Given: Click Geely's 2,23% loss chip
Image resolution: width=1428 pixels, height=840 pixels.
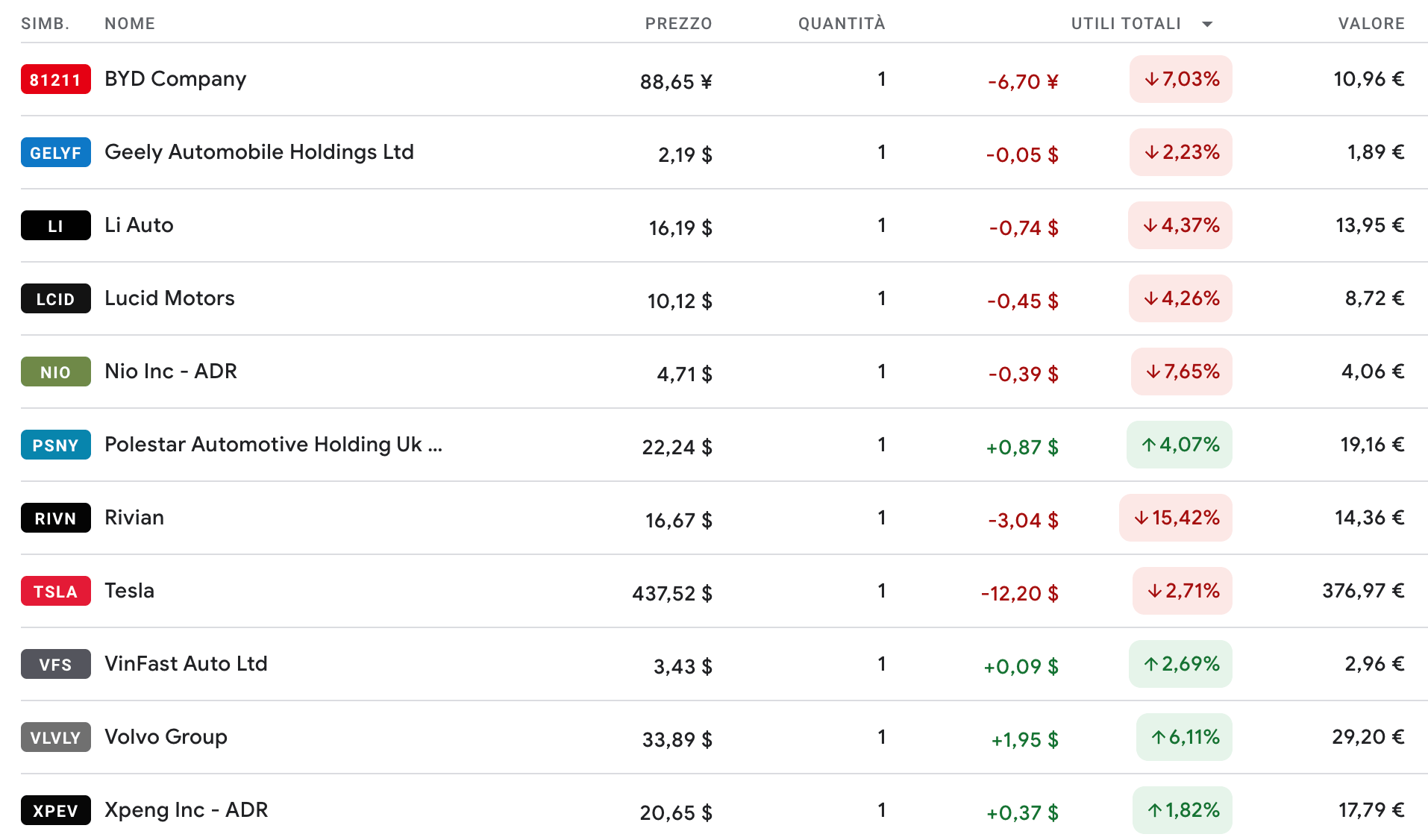Looking at the screenshot, I should point(1181,152).
